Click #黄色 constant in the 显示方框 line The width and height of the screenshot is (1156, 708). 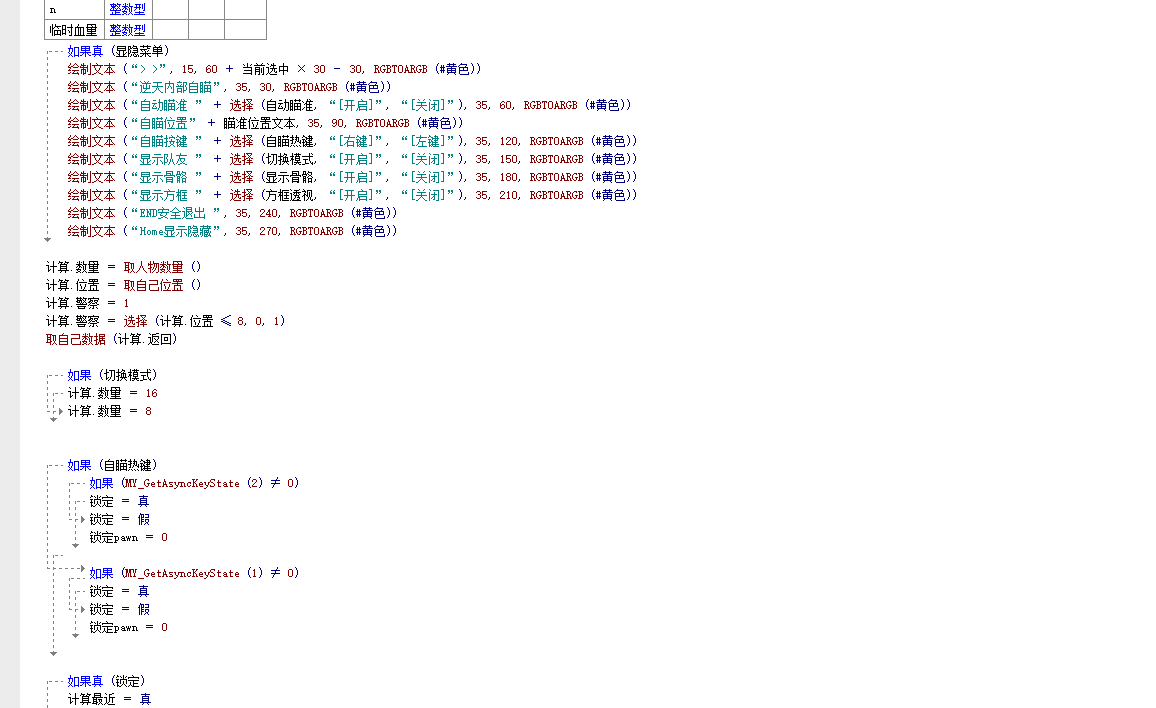(x=612, y=195)
